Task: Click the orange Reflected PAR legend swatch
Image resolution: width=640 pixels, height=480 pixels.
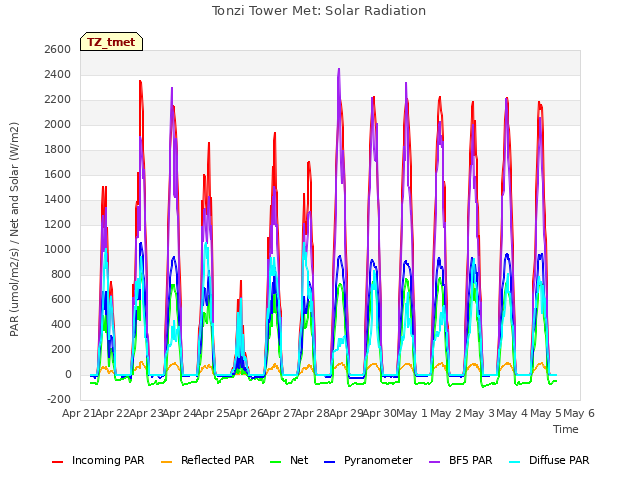Action: click(x=167, y=462)
